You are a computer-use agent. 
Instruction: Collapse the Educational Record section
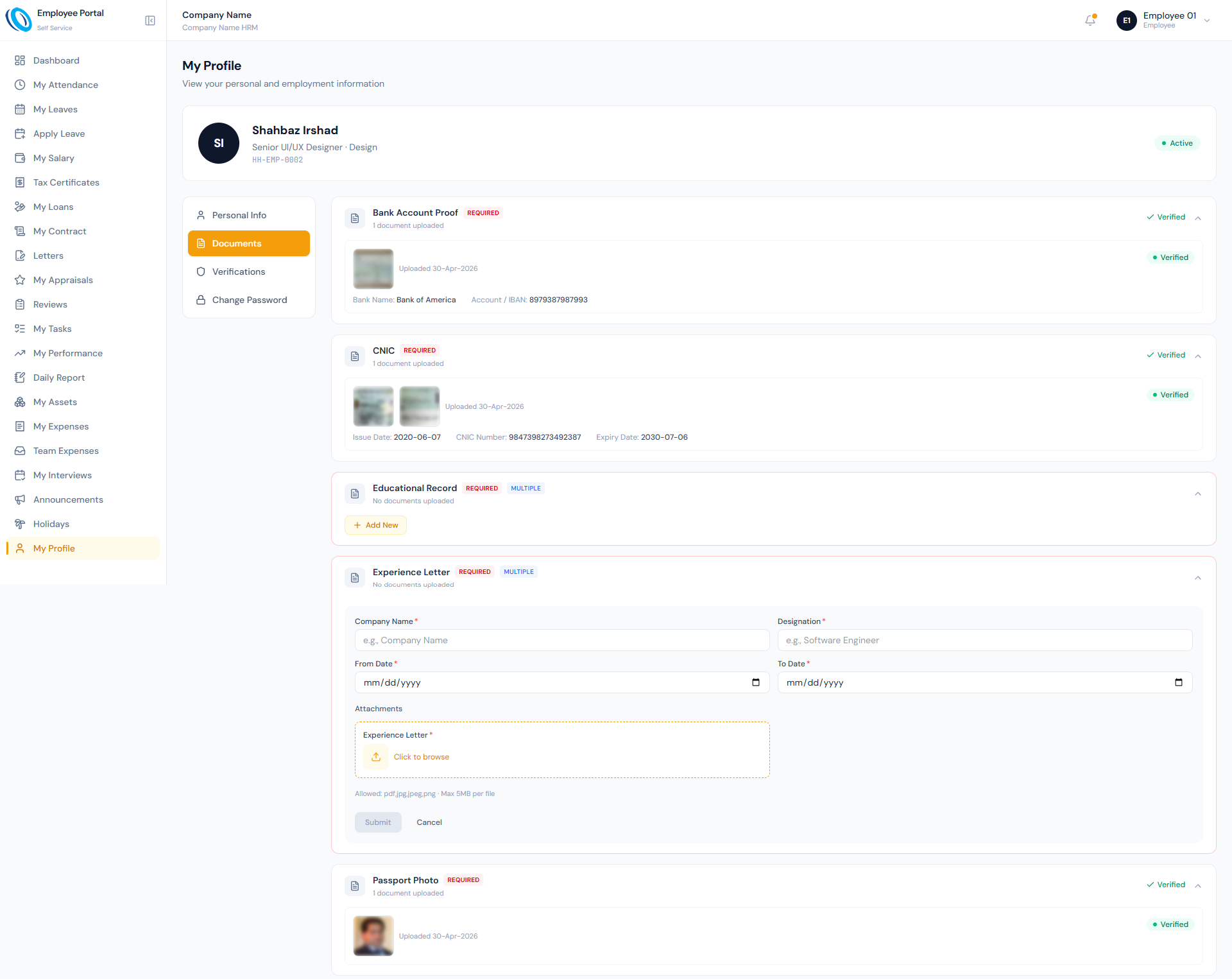1198,494
